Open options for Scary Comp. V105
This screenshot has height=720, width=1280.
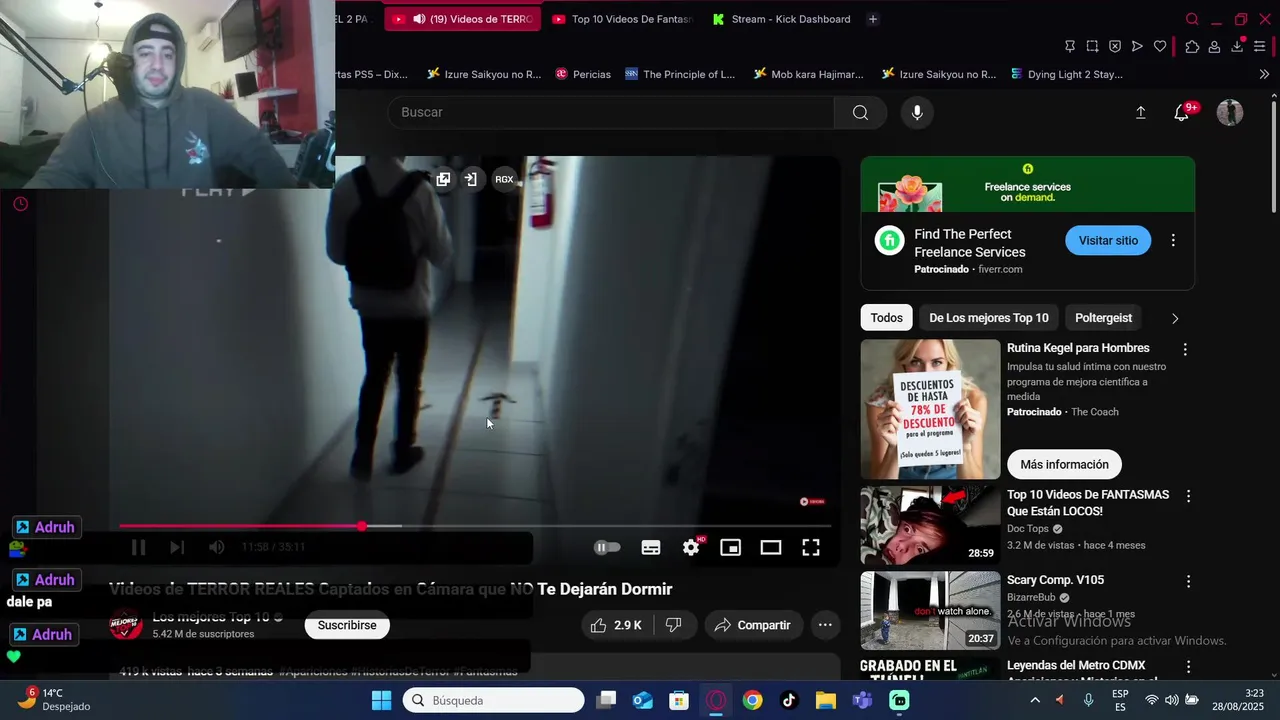(1188, 581)
